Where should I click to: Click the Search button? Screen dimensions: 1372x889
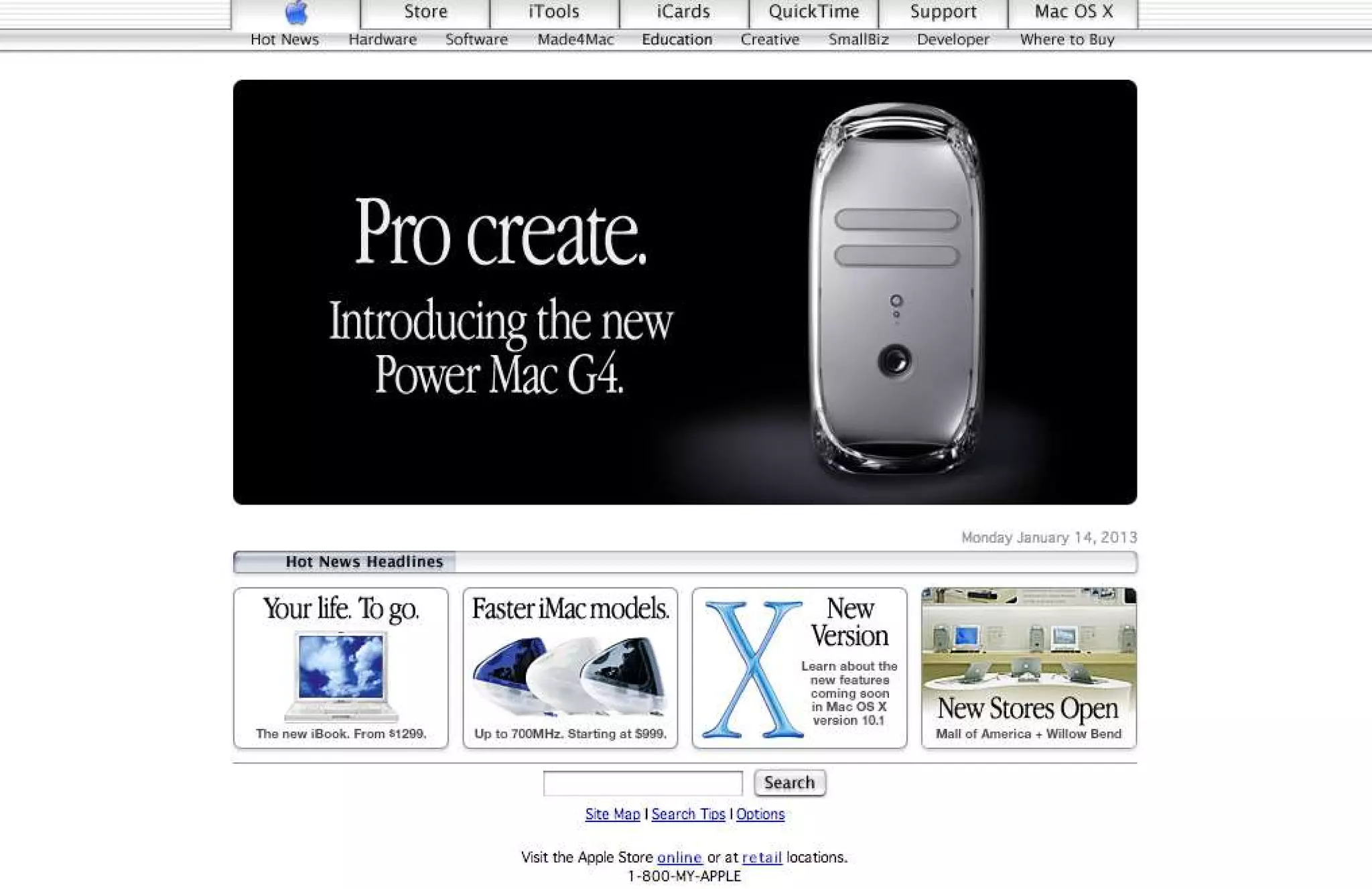790,782
